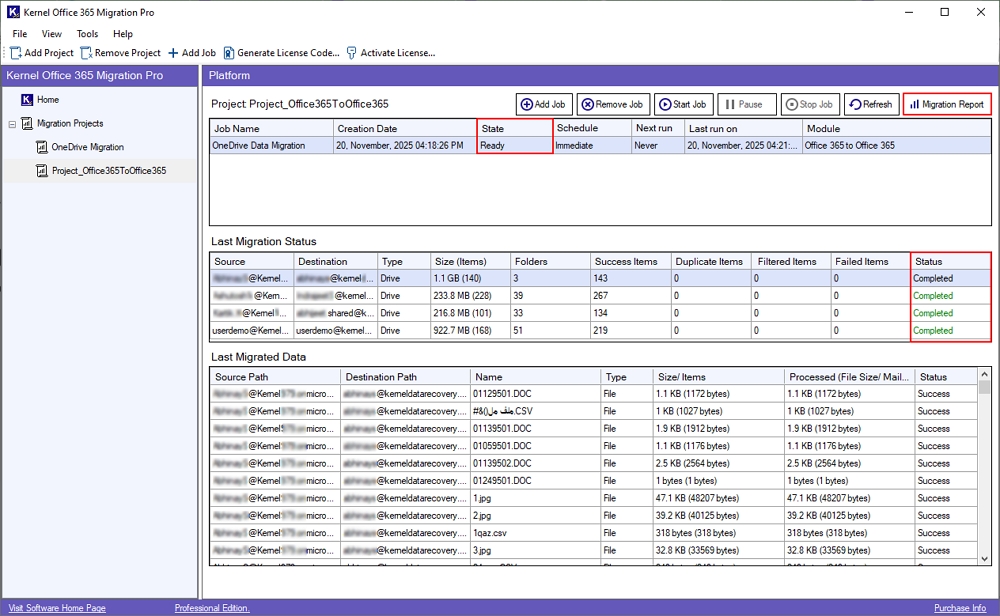Click the Add Job button in Platform panel
This screenshot has height=616, width=1000.
point(544,104)
